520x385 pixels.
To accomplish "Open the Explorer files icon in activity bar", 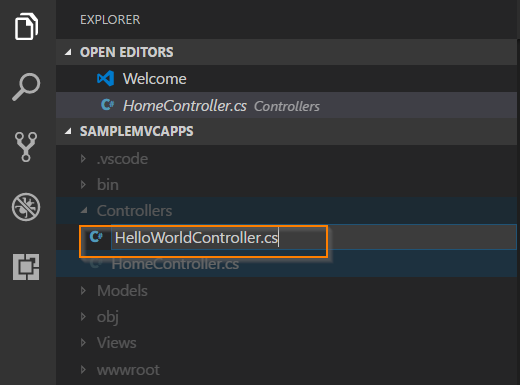I will pos(26,26).
